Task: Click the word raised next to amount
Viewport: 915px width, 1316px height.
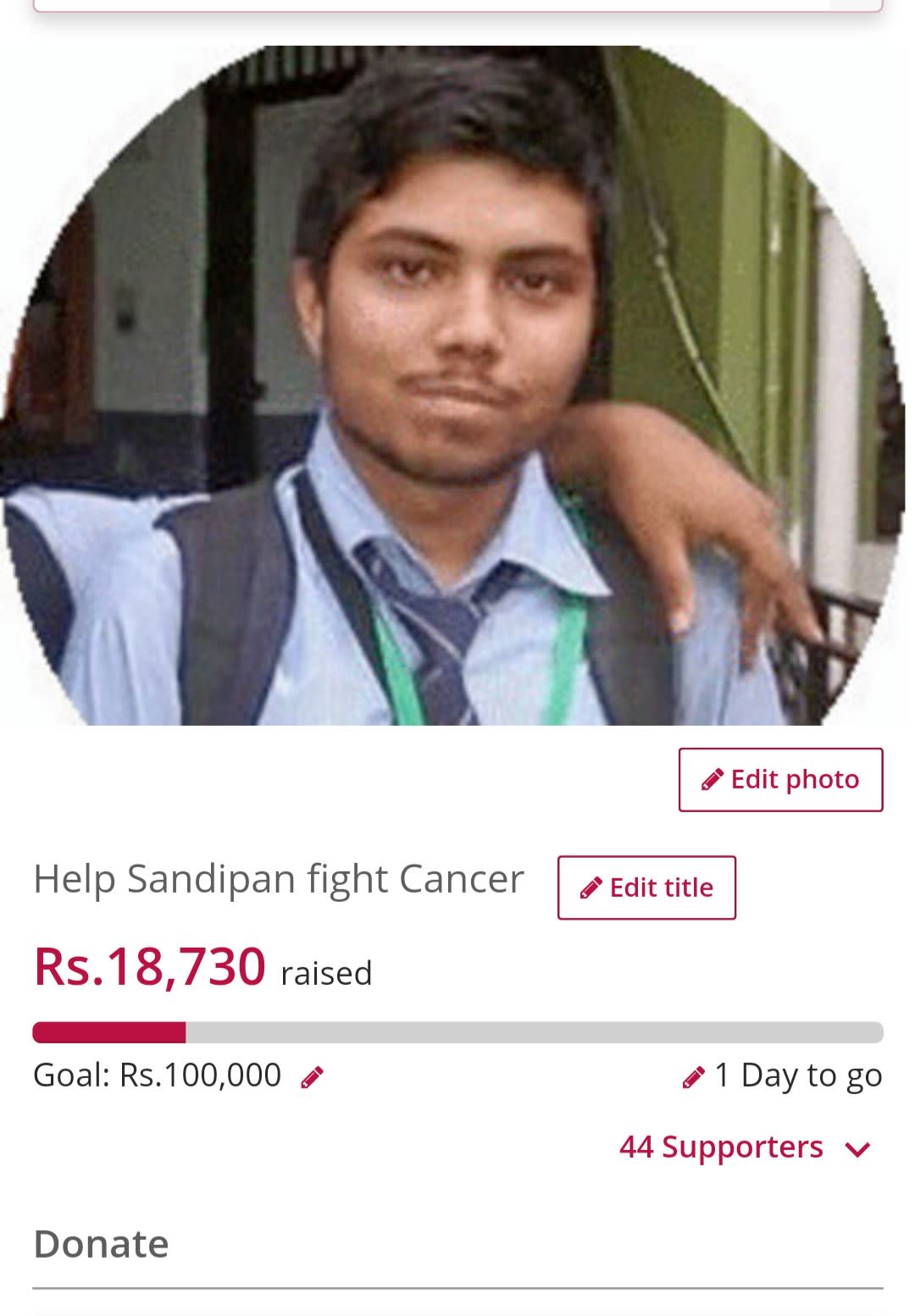Action: click(x=326, y=973)
